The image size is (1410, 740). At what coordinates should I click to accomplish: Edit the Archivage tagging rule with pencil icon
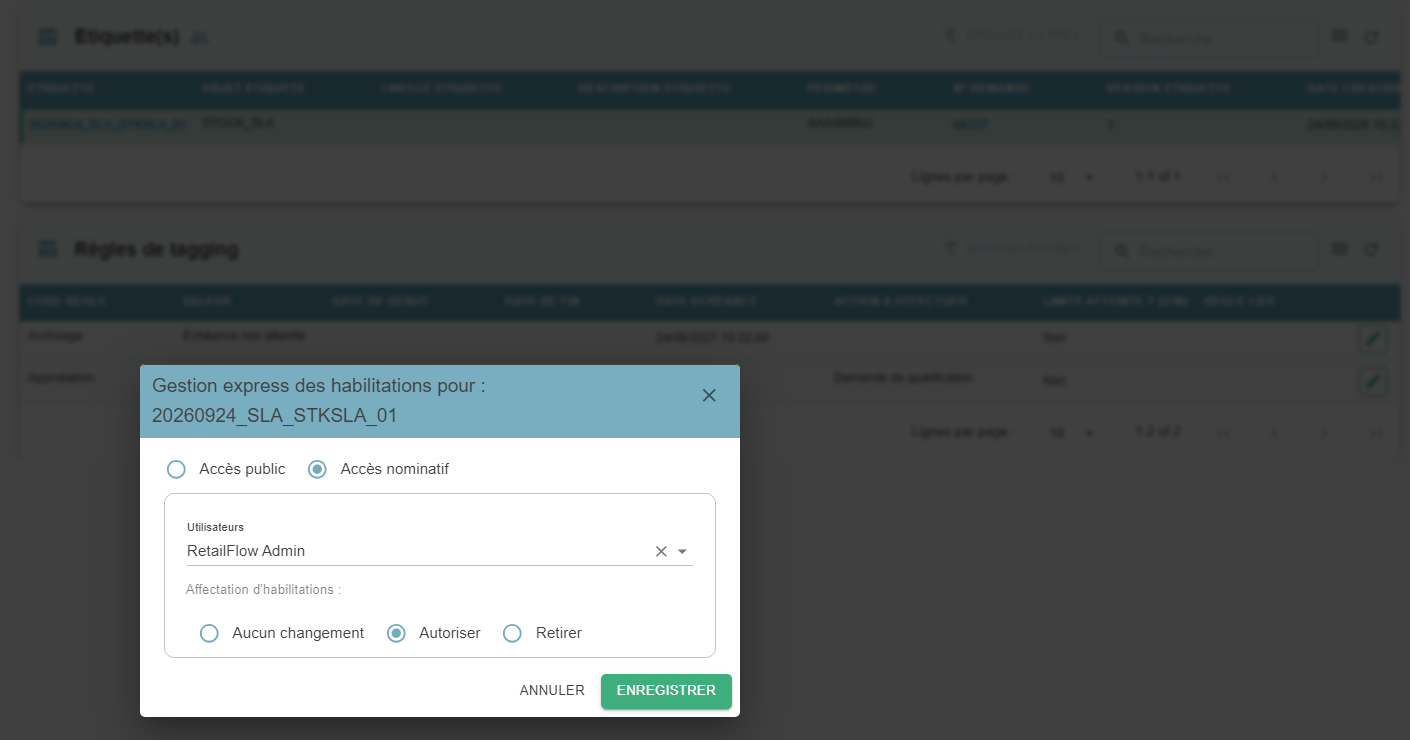pyautogui.click(x=1373, y=339)
